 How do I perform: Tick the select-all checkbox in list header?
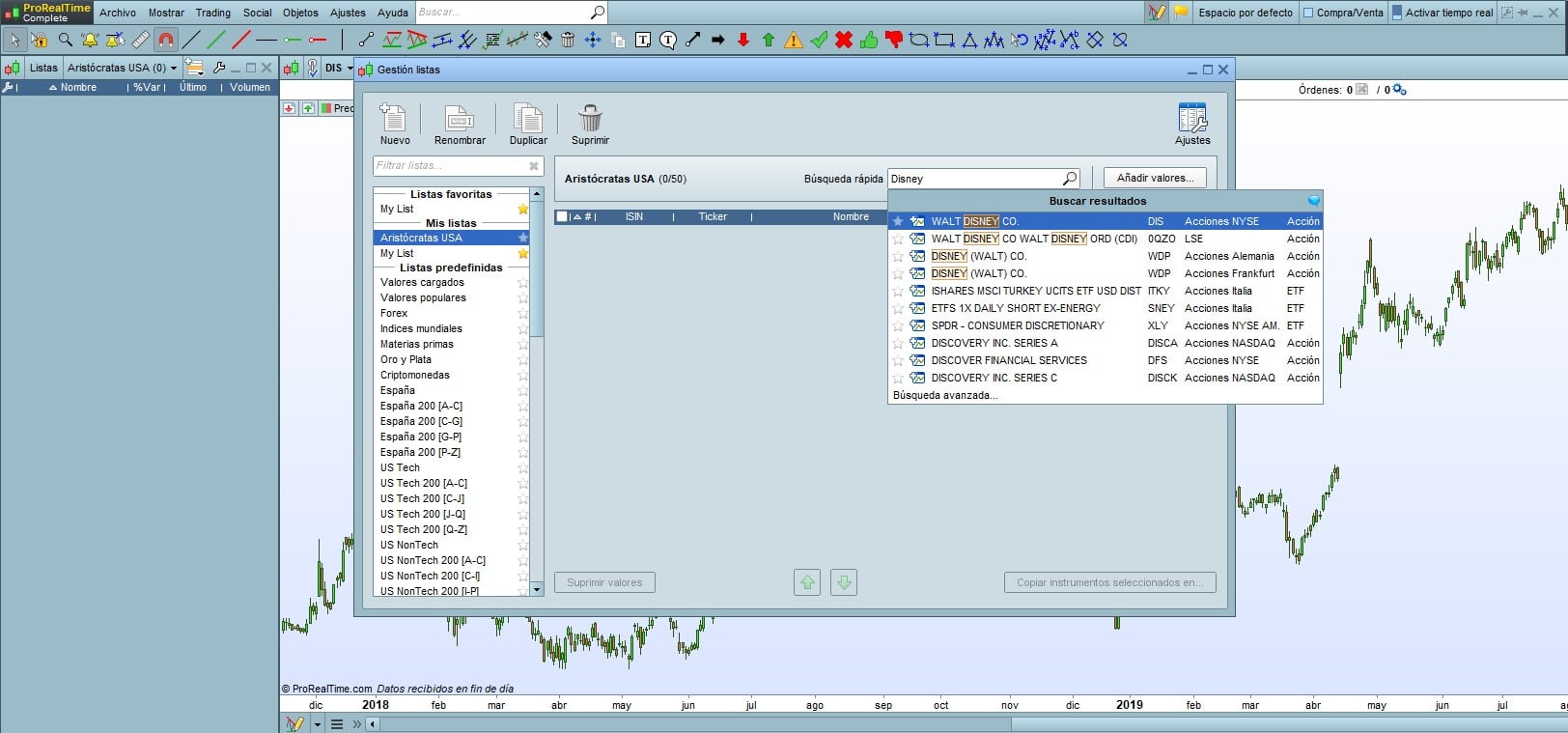click(x=562, y=216)
